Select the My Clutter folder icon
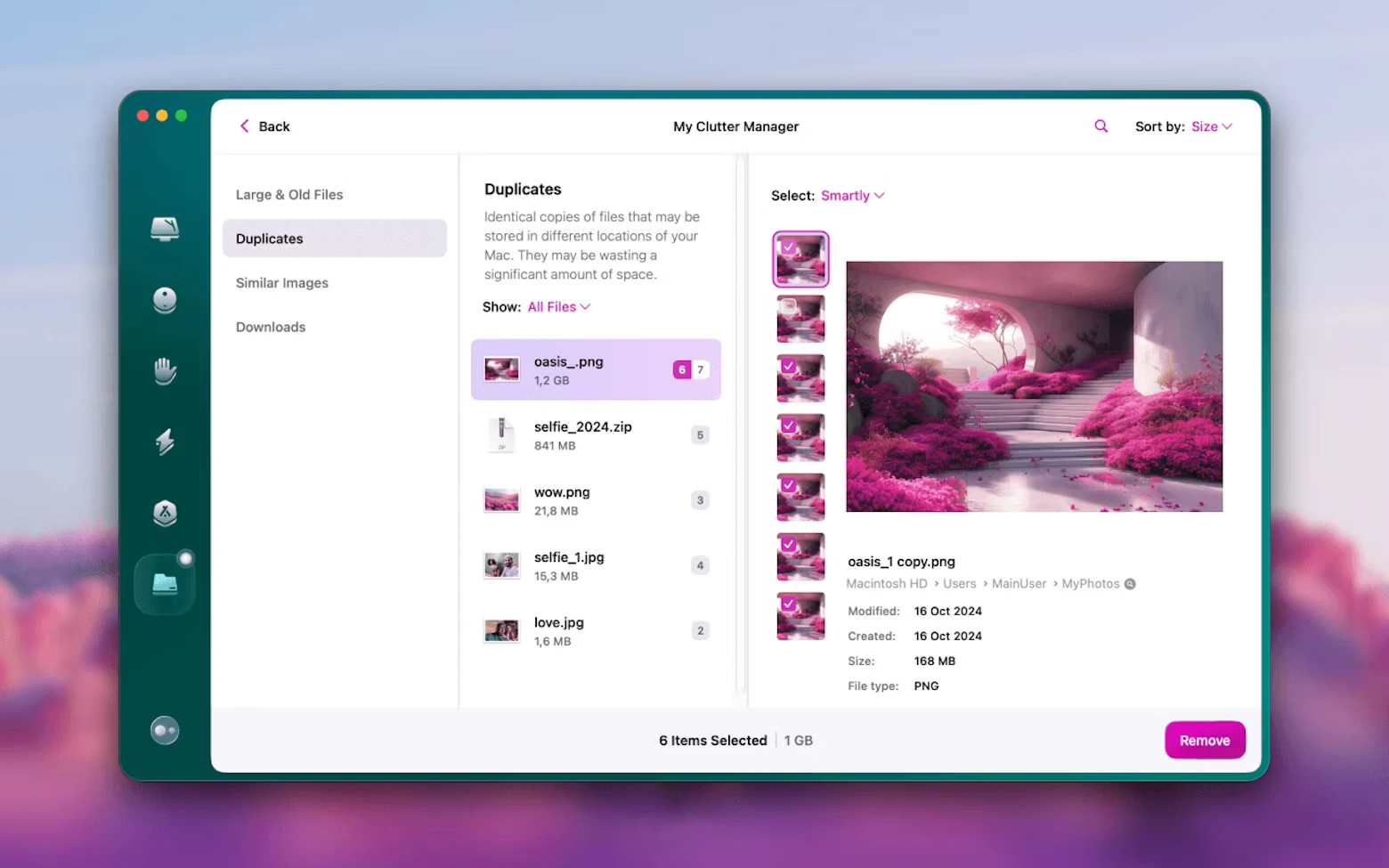Screen dimensions: 1389x868 [165, 584]
